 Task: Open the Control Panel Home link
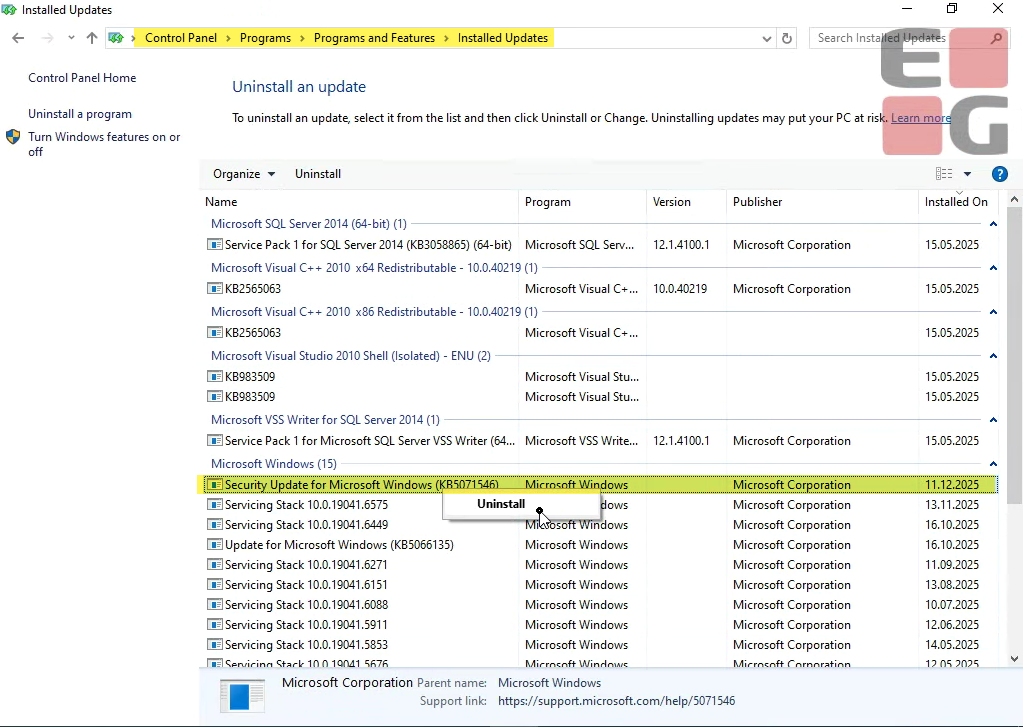point(82,78)
